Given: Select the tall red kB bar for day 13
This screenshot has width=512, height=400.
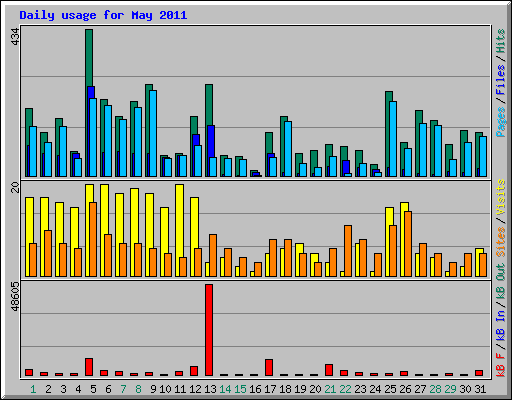Looking at the screenshot, I should click(209, 330).
